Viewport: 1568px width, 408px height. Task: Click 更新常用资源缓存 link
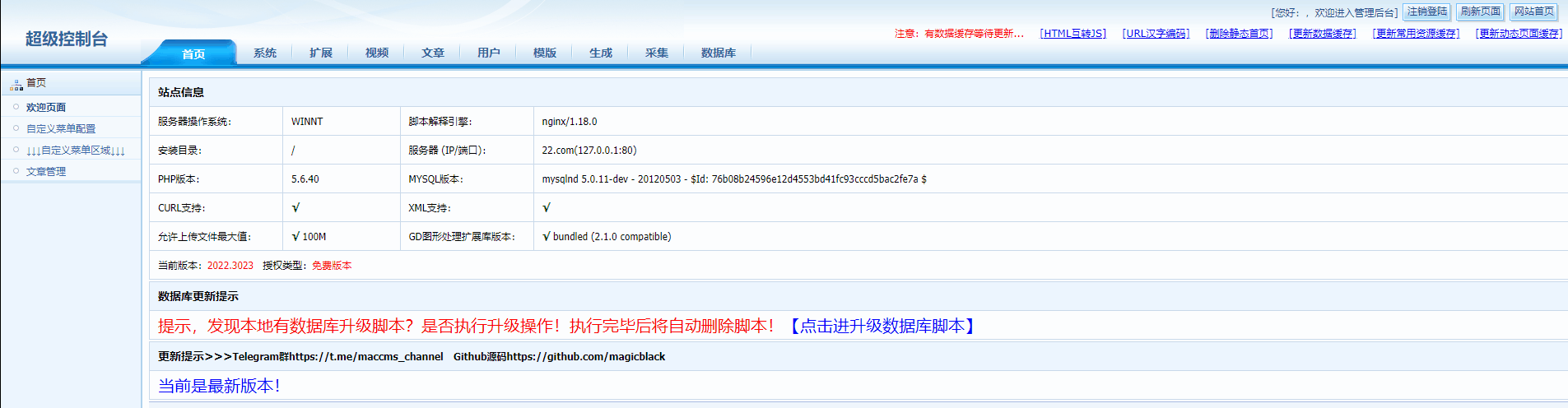(1417, 34)
